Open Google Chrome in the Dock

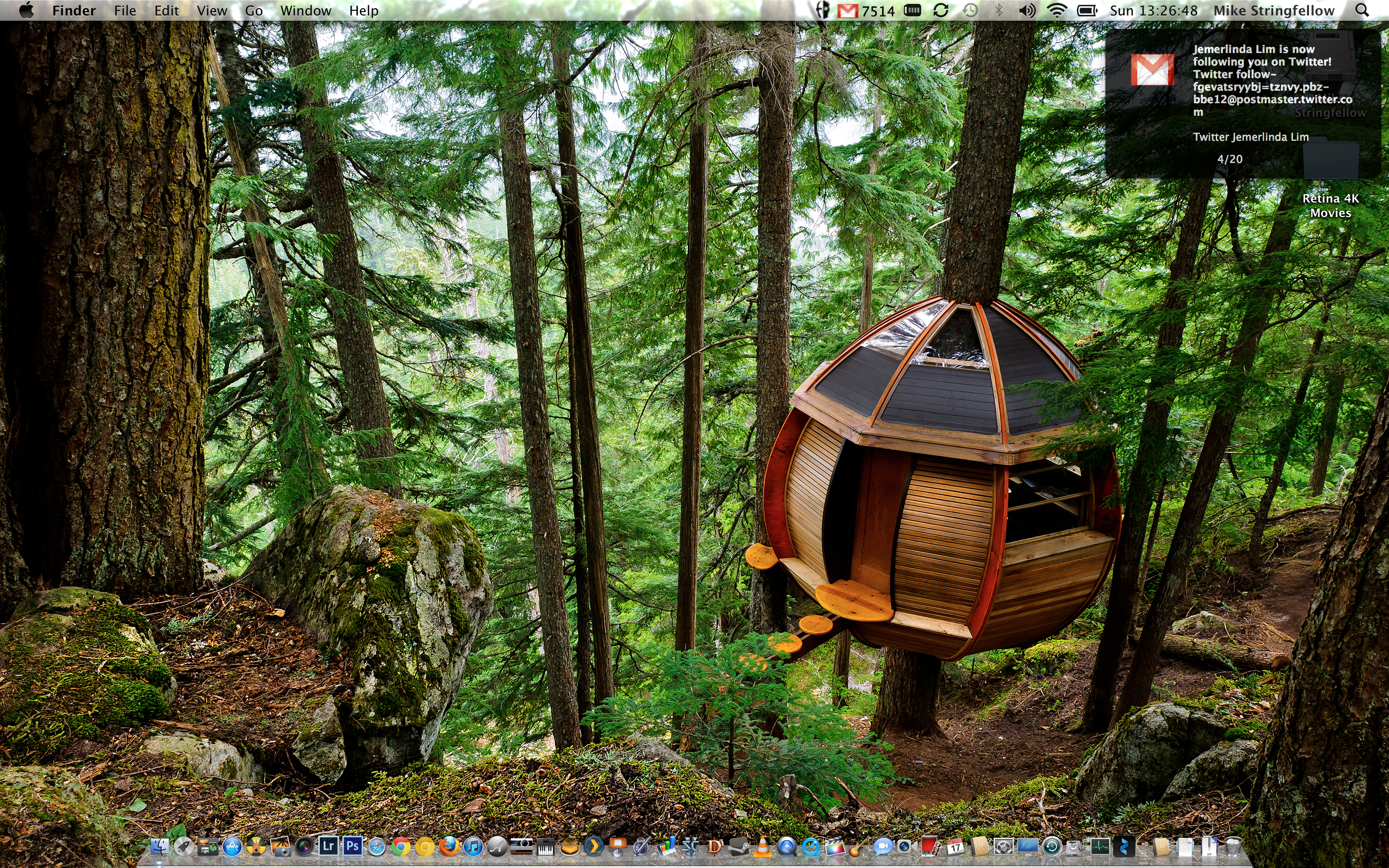(401, 847)
